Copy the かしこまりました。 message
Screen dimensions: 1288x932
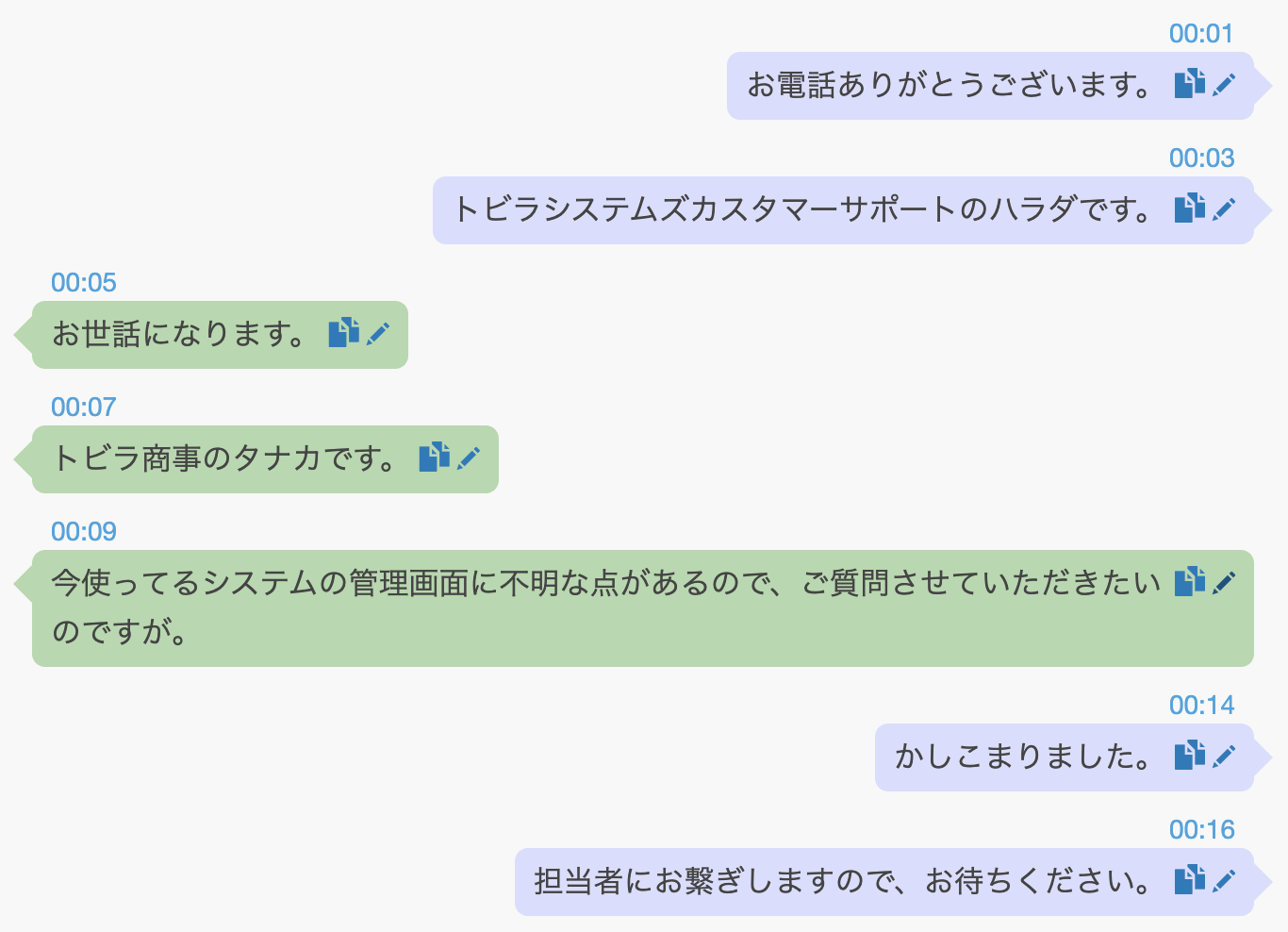point(1190,755)
